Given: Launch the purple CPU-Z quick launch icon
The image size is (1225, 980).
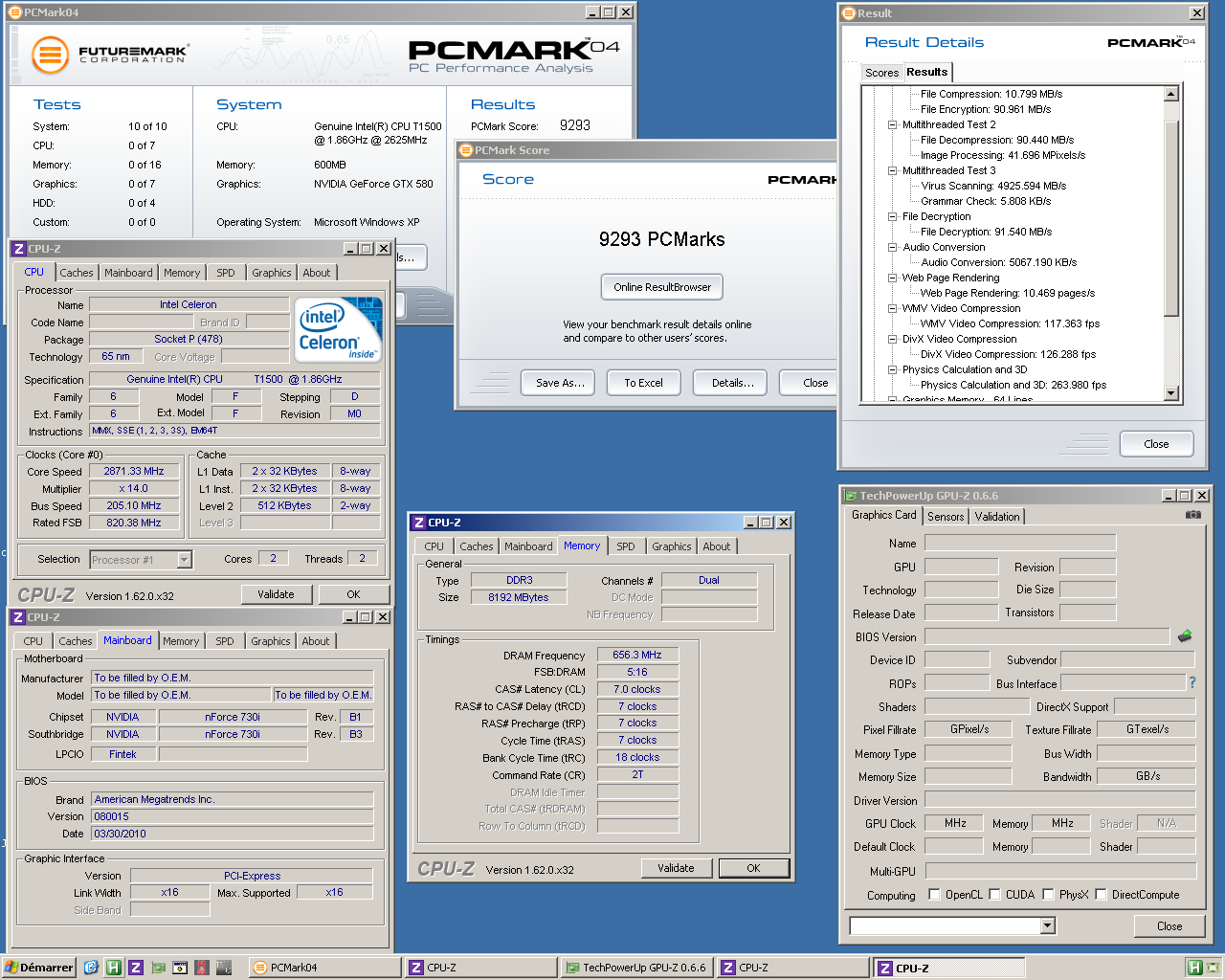Looking at the screenshot, I should pyautogui.click(x=136, y=968).
